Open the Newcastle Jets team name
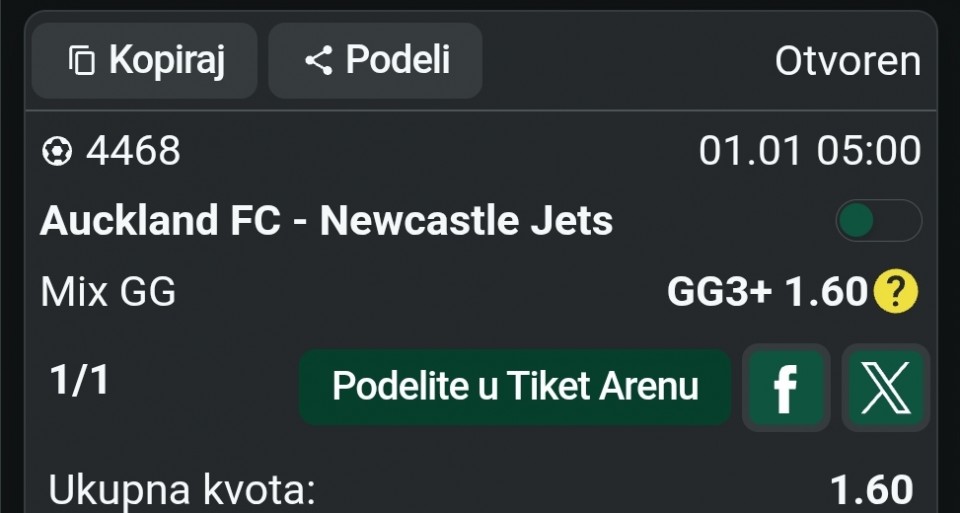 (466, 220)
